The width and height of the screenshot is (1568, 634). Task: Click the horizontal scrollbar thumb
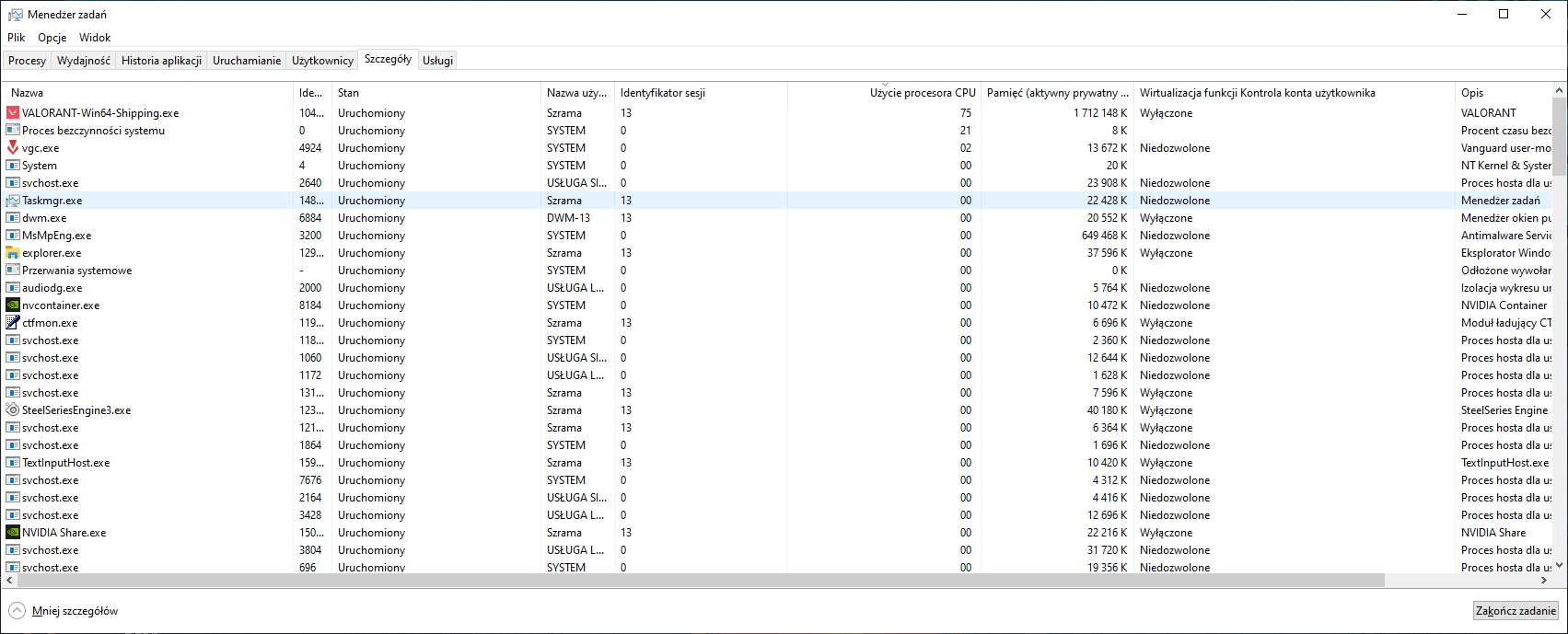click(x=701, y=581)
